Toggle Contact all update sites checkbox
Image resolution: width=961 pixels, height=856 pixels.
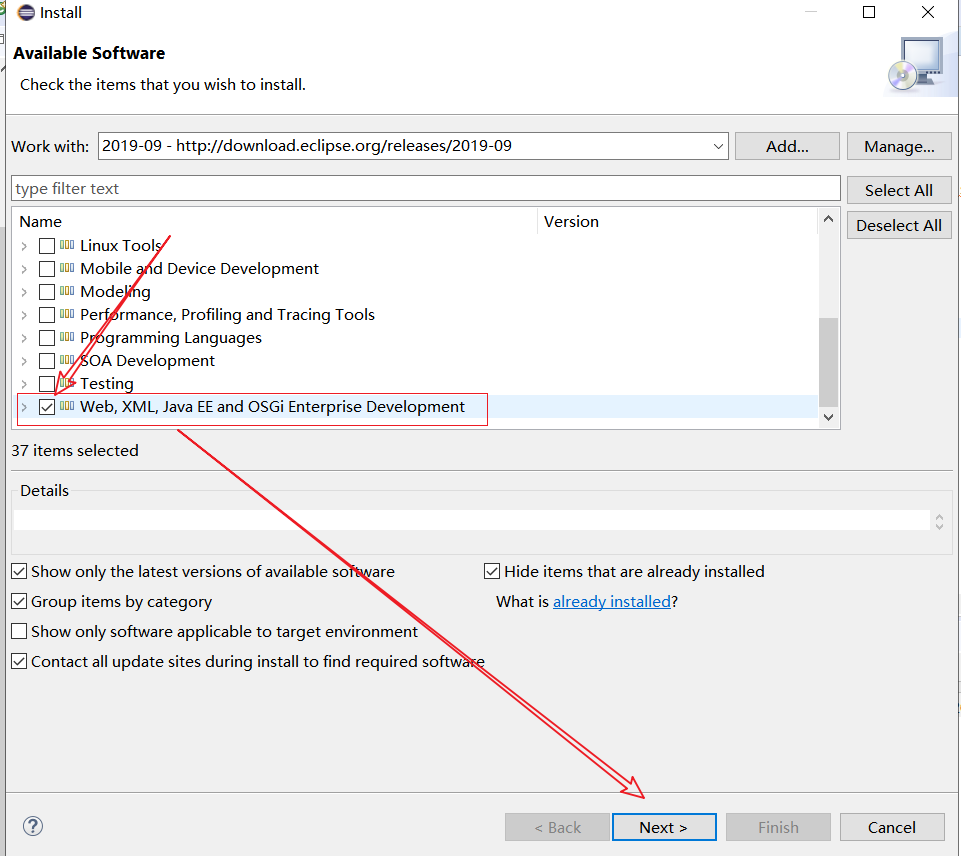[19, 661]
